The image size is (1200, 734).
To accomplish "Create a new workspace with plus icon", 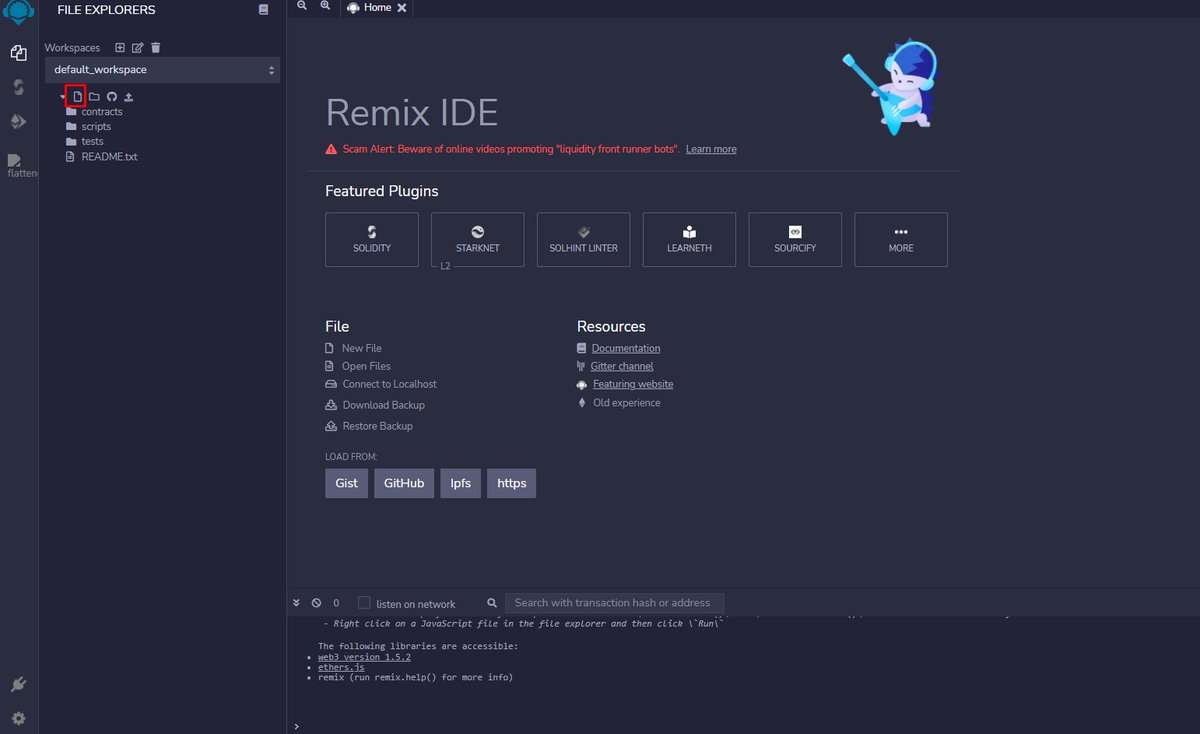I will point(120,48).
